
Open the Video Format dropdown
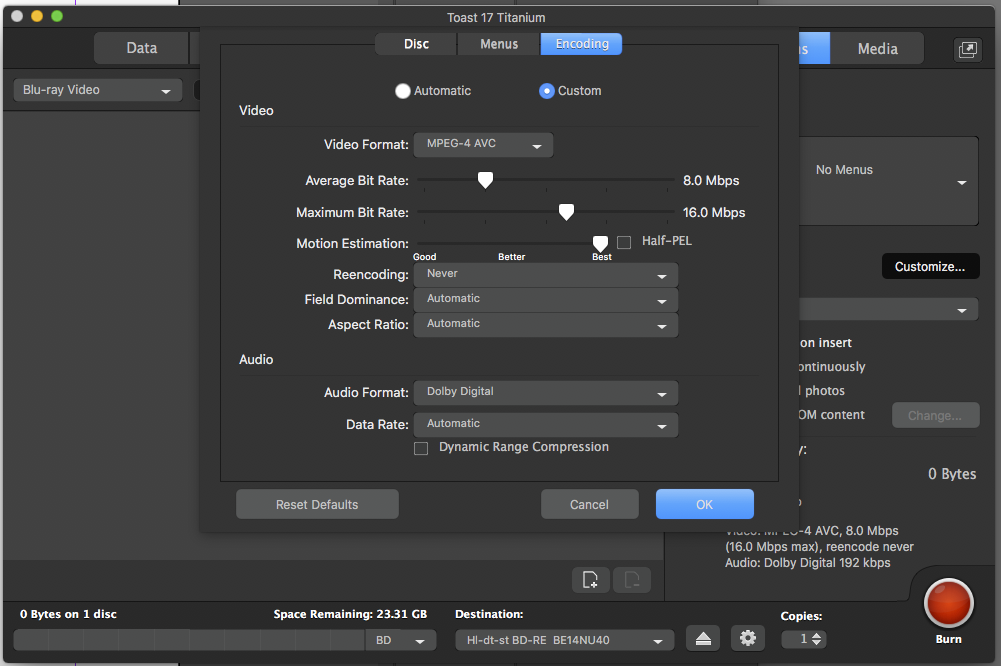483,145
